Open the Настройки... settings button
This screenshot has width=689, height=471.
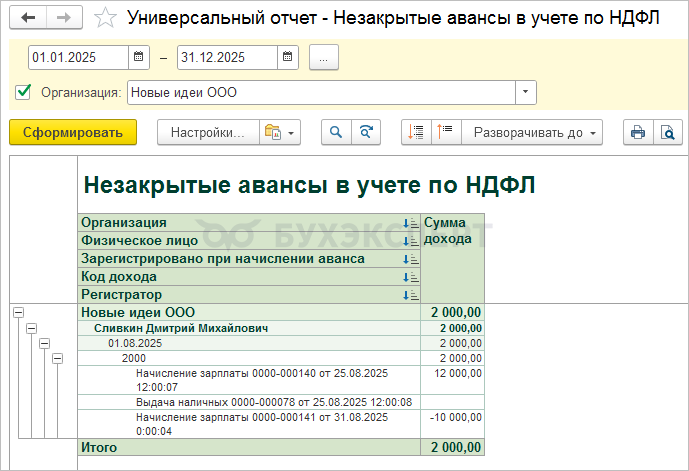pyautogui.click(x=206, y=132)
